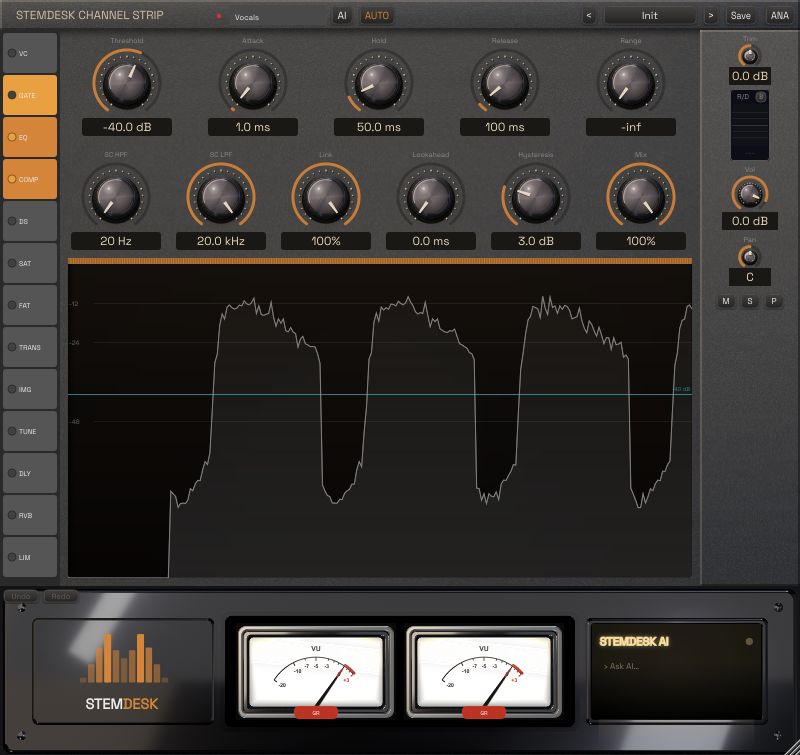Click the 100 ms release value field
This screenshot has height=755, width=800.
click(505, 127)
